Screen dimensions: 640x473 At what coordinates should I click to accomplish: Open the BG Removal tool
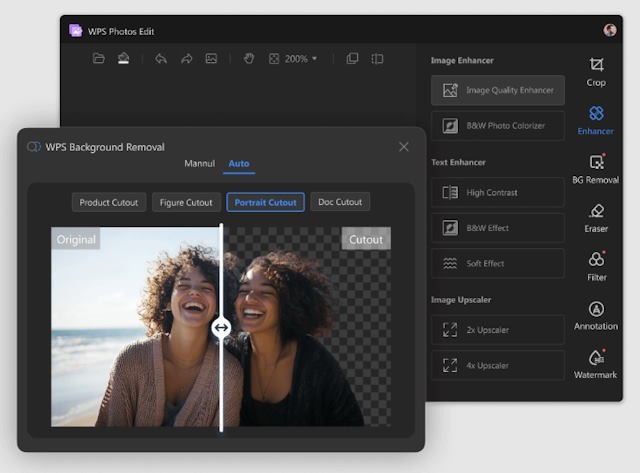point(596,167)
